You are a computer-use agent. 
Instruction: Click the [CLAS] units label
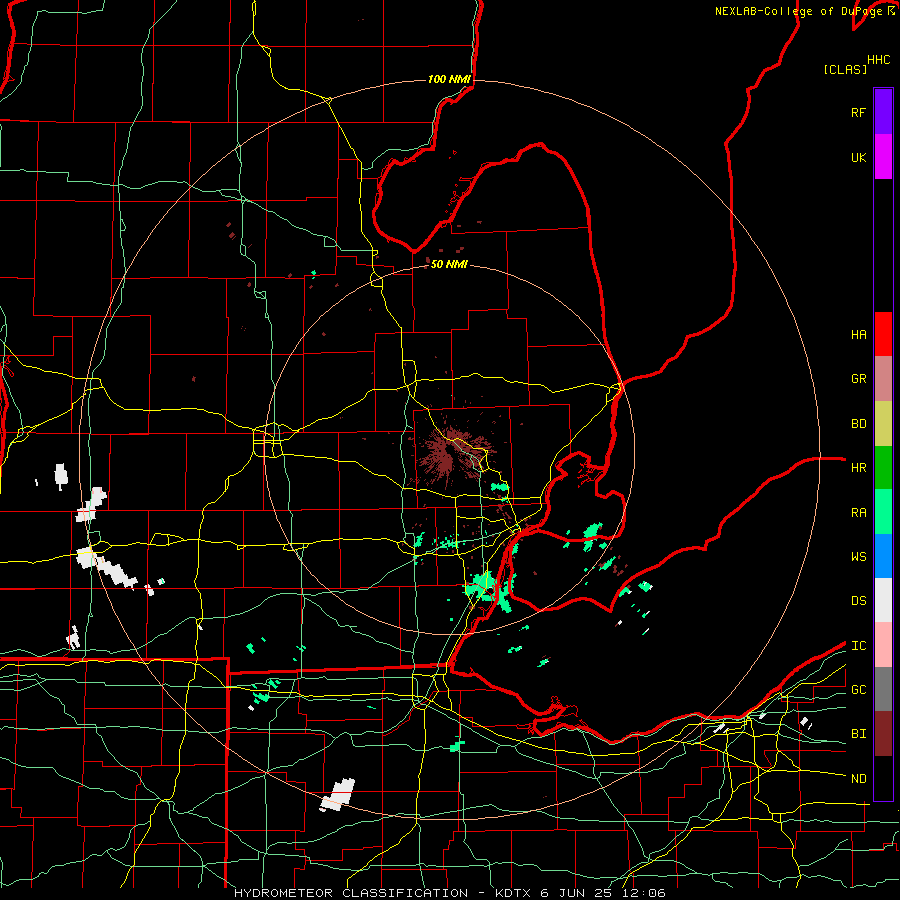point(845,69)
